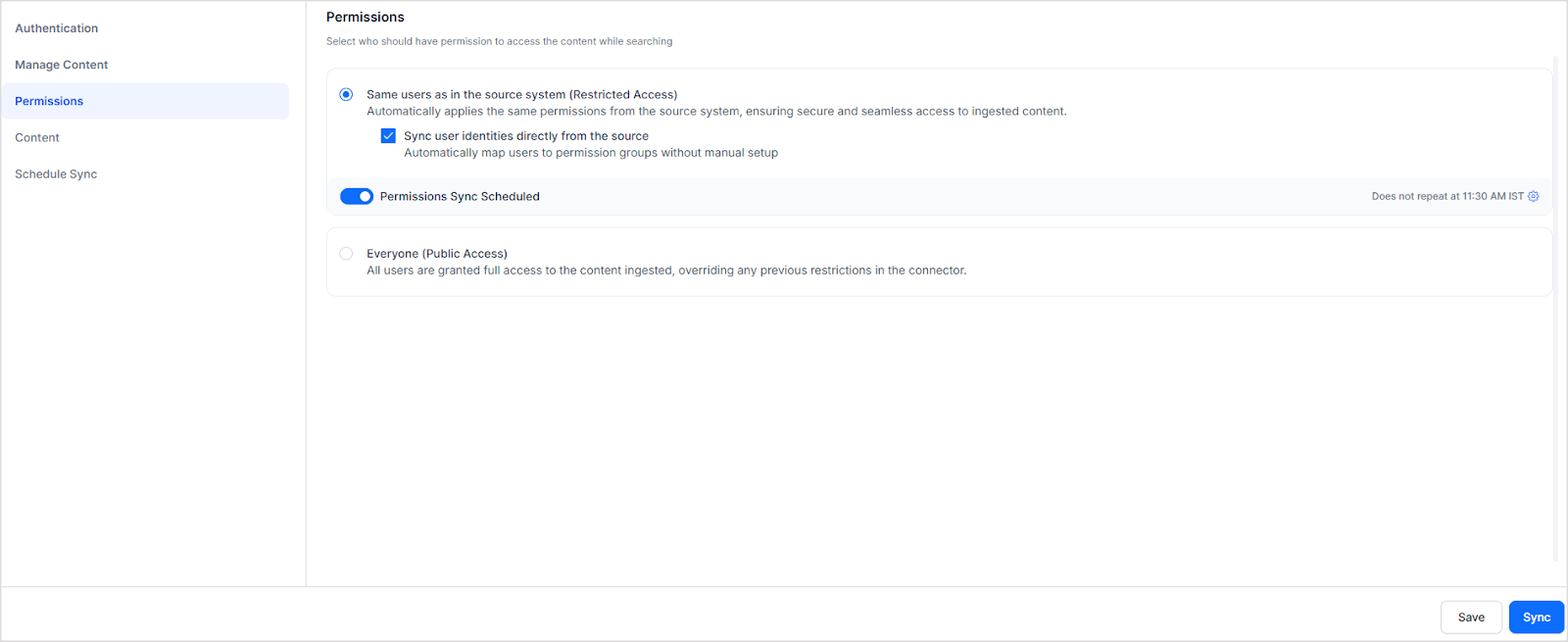Uncheck the Sync user identities checkbox

click(388, 136)
